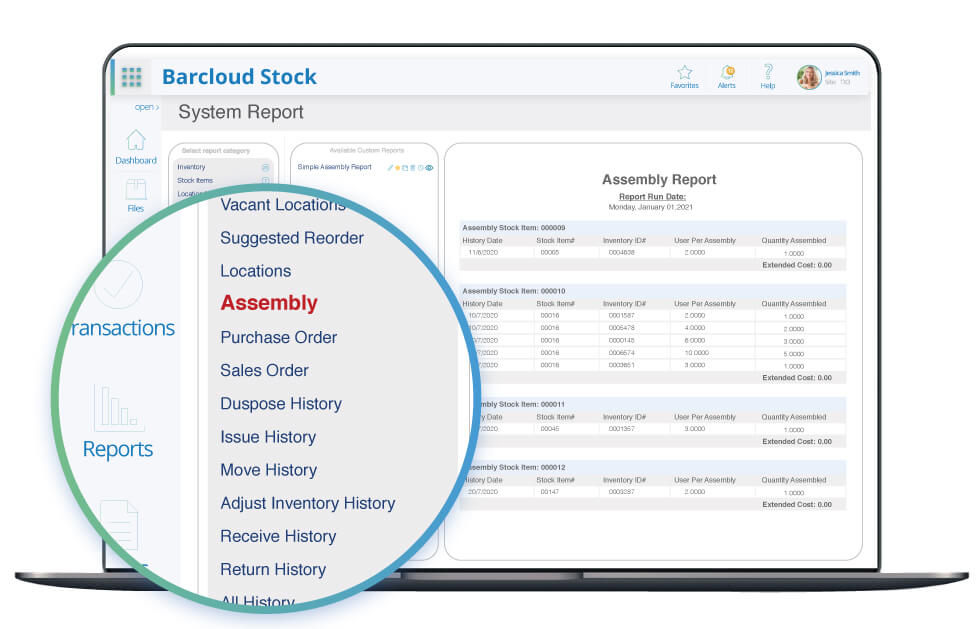Click Barcloud Stock title
The image size is (977, 629).
(239, 77)
